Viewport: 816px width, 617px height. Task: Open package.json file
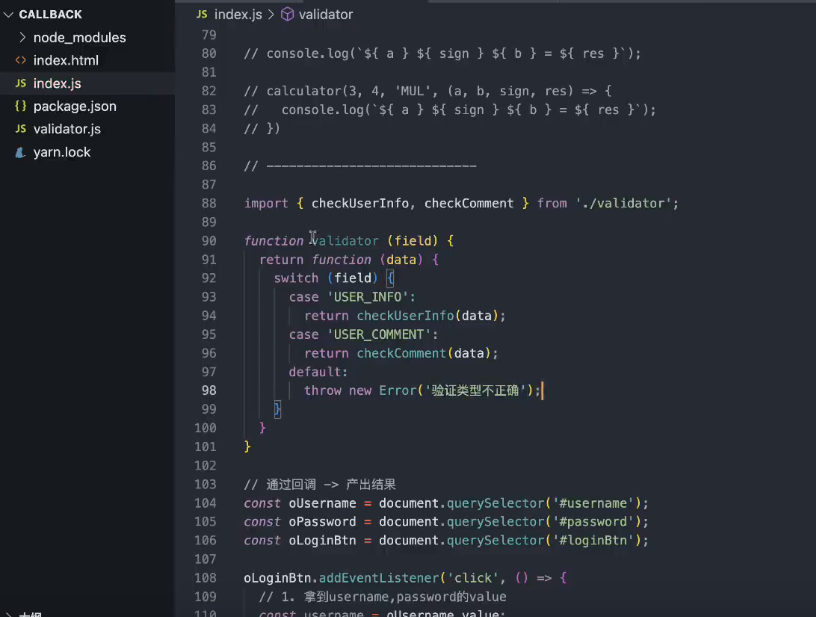point(74,106)
